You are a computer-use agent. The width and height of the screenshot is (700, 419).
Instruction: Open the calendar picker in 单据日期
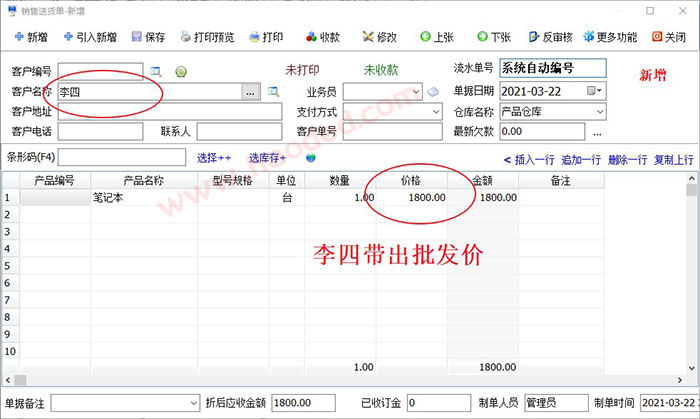click(595, 91)
